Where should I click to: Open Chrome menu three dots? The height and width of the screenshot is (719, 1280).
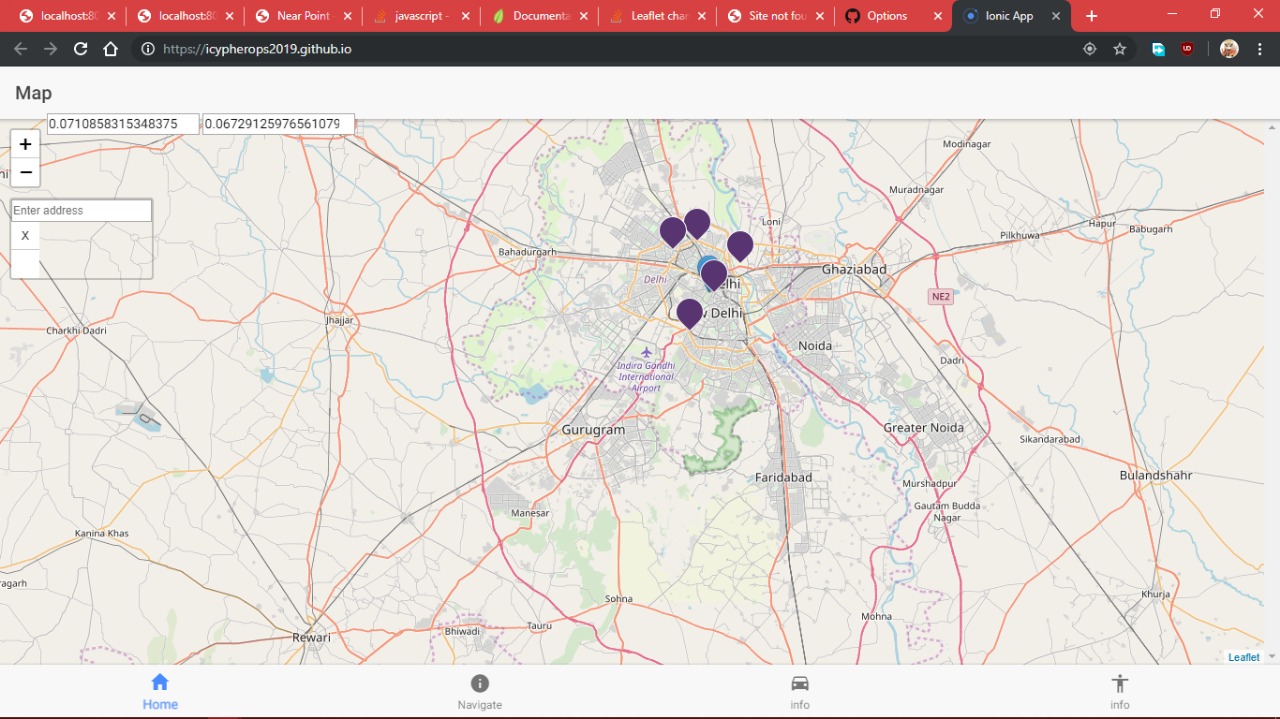[1261, 49]
